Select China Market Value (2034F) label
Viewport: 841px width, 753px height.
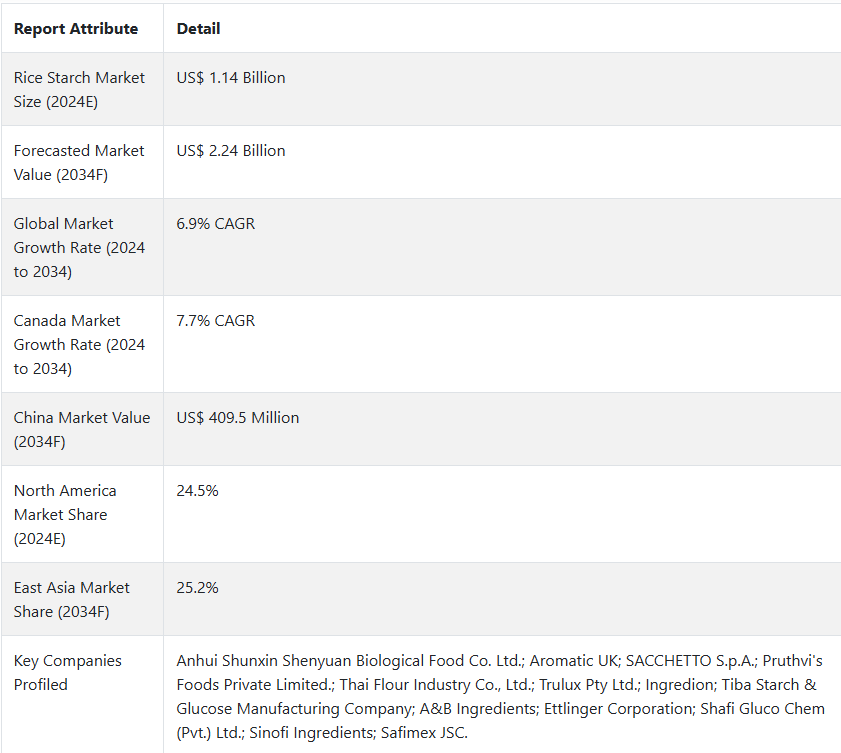(82, 430)
